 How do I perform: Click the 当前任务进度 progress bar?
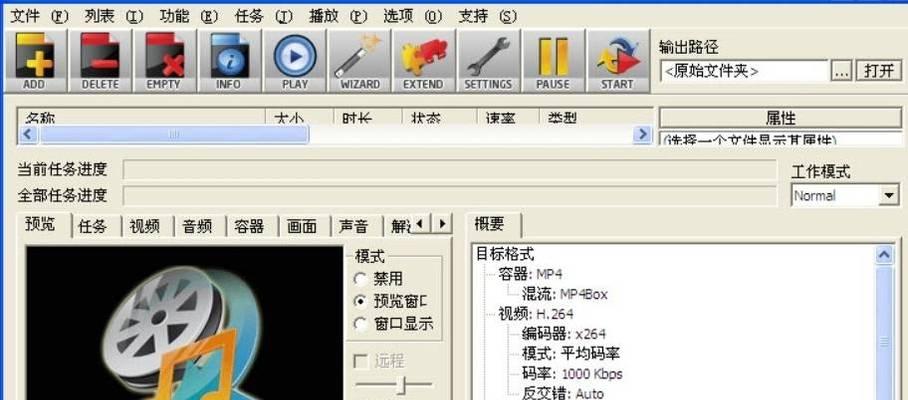449,170
